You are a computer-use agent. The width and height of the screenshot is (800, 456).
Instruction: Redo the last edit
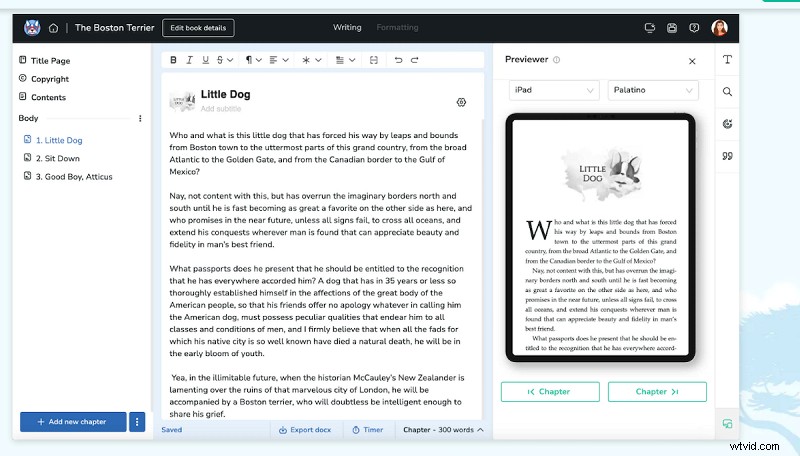(415, 60)
